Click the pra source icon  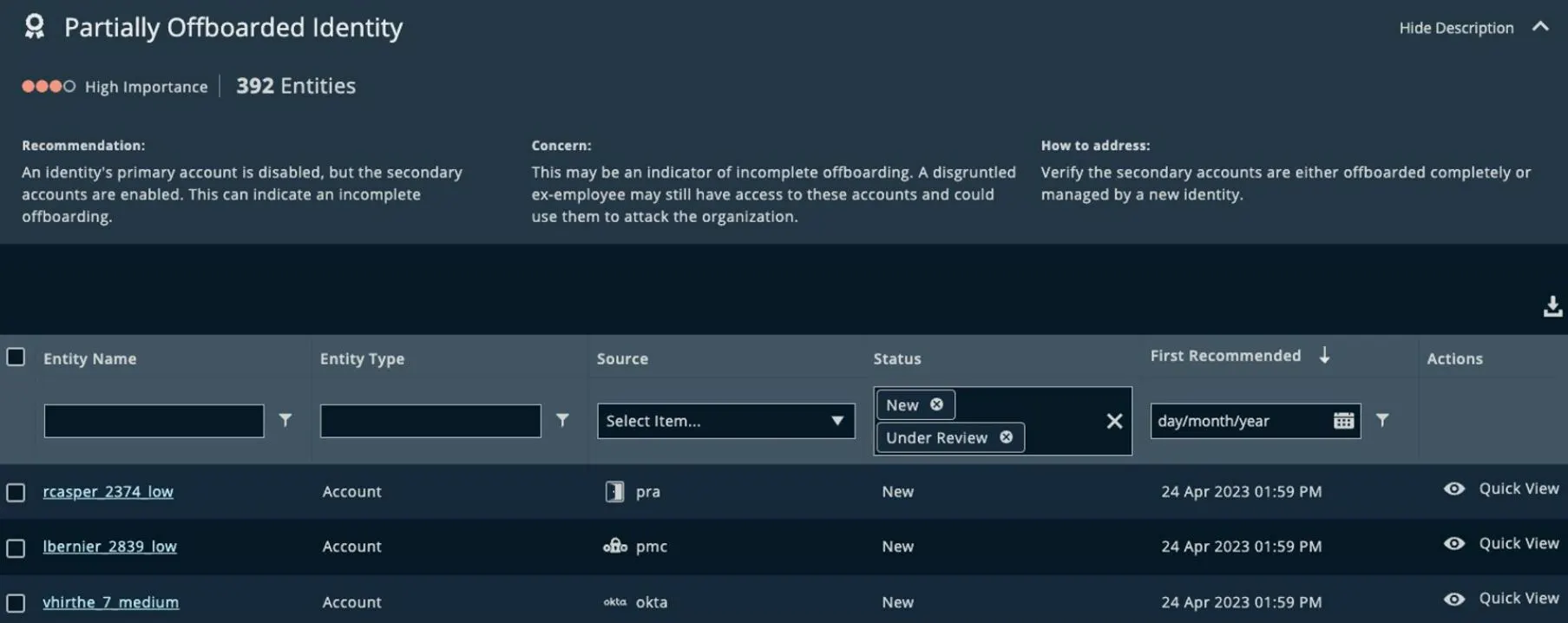click(614, 492)
